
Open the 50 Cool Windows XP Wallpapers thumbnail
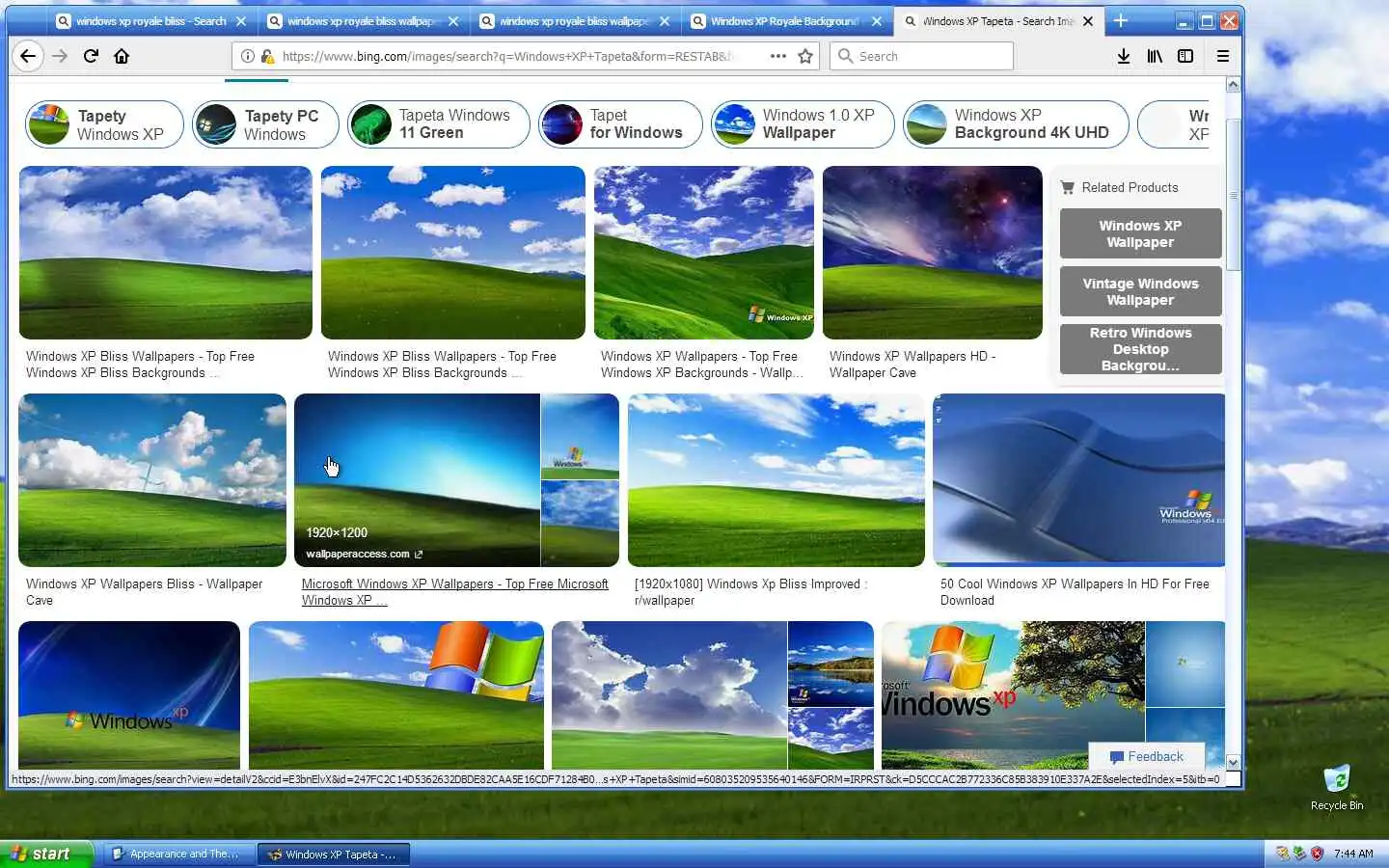click(x=1078, y=480)
